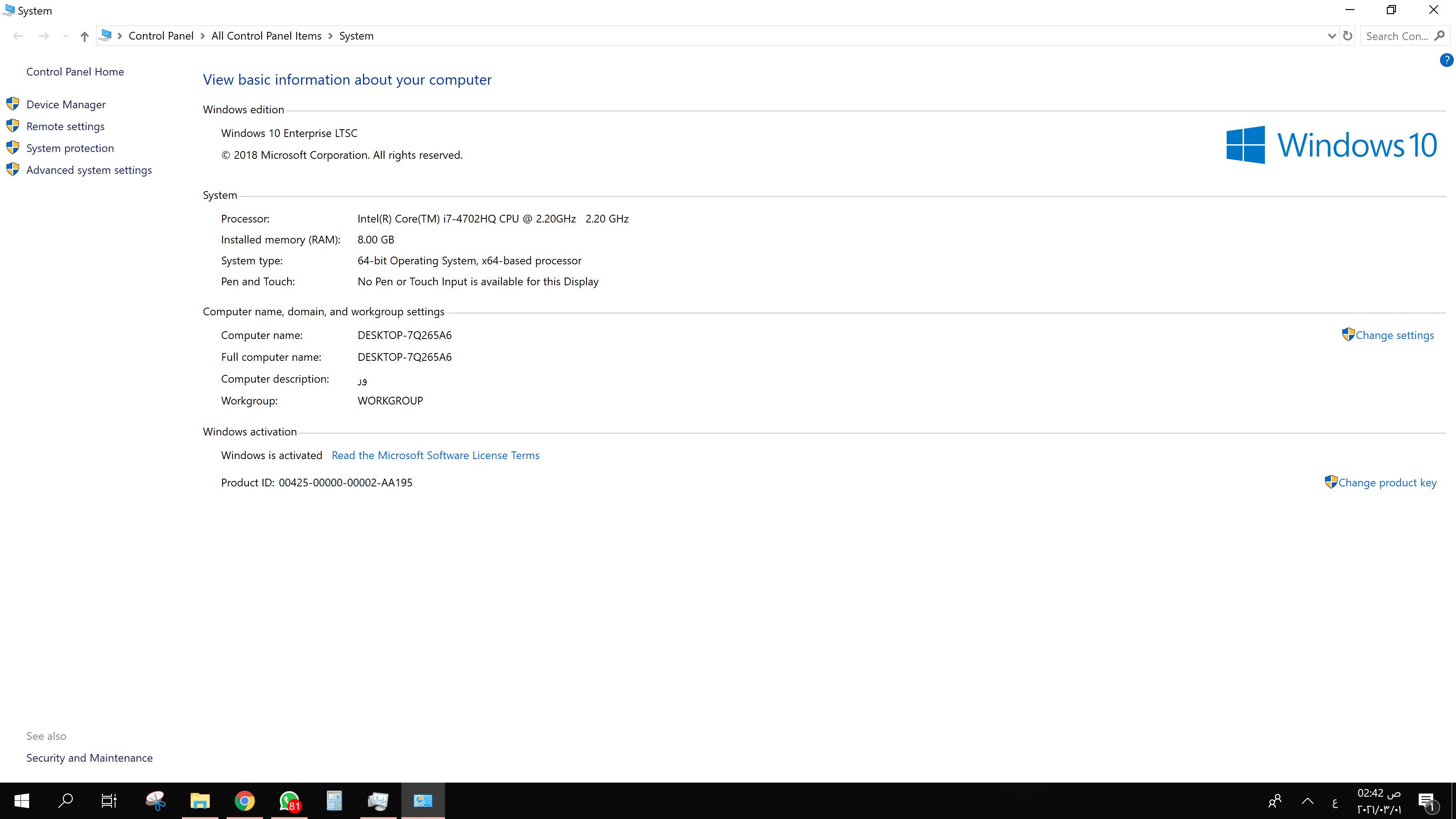Expand chevron after All Control Panel Items
The image size is (1456, 819).
(x=330, y=36)
